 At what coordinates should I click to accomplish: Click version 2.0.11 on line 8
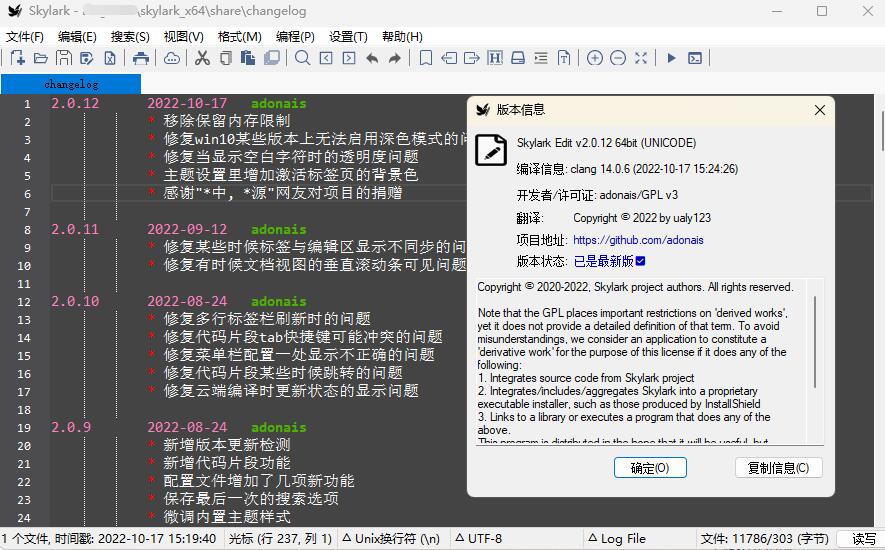[x=75, y=229]
